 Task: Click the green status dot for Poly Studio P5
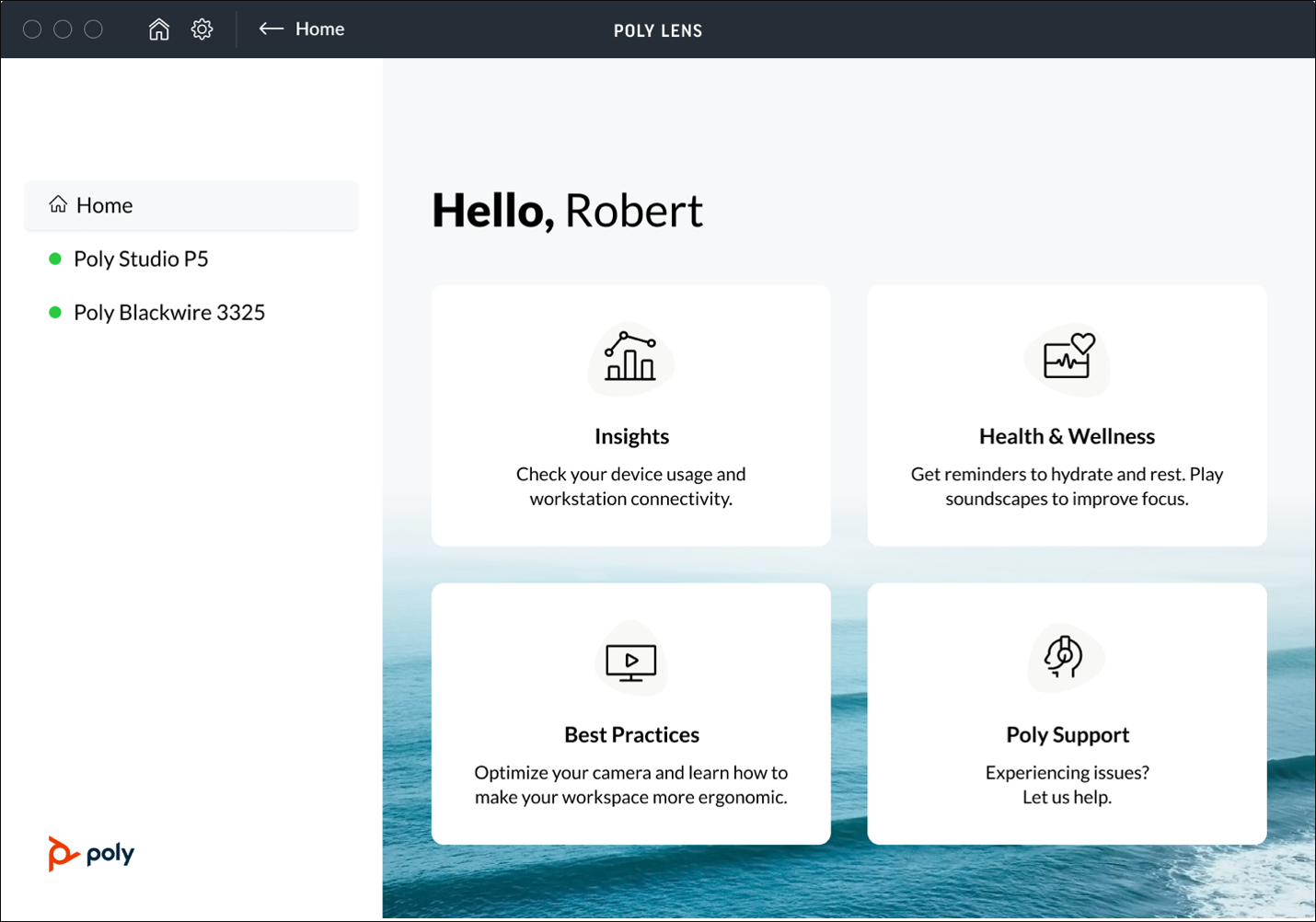pos(54,259)
